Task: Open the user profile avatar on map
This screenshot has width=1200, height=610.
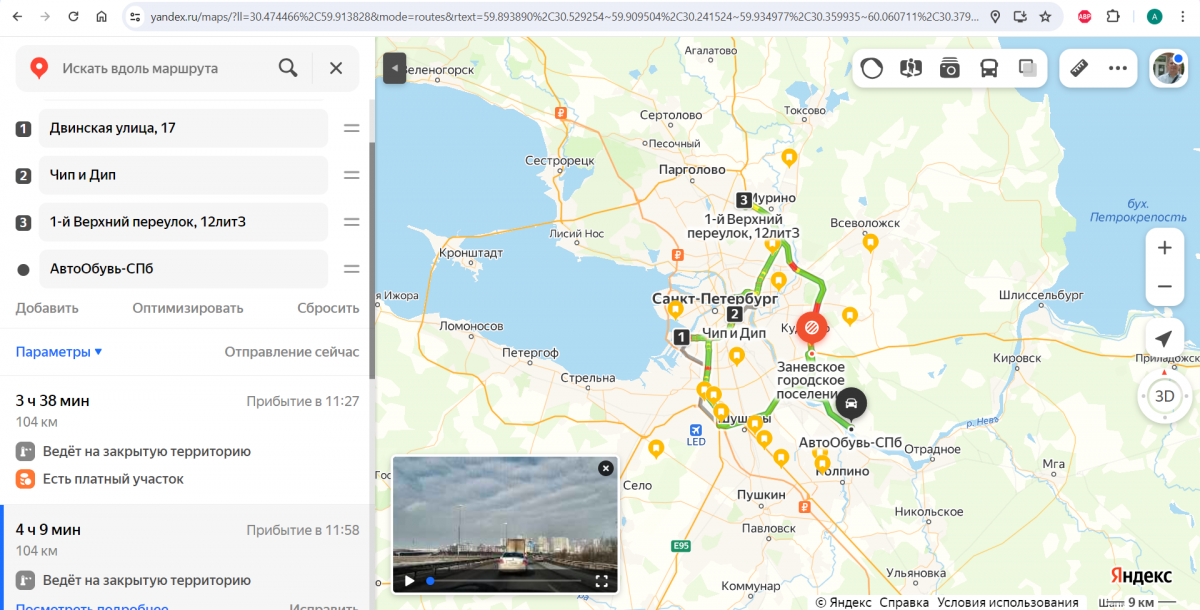Action: coord(1168,68)
